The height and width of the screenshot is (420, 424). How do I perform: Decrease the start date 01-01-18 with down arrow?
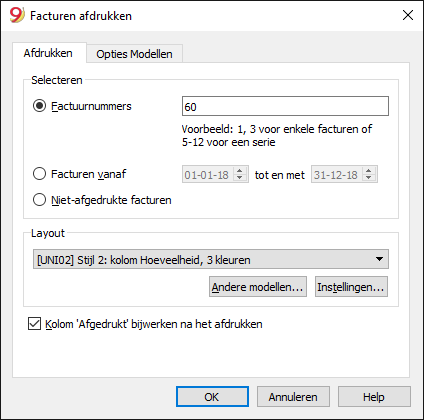[240, 178]
